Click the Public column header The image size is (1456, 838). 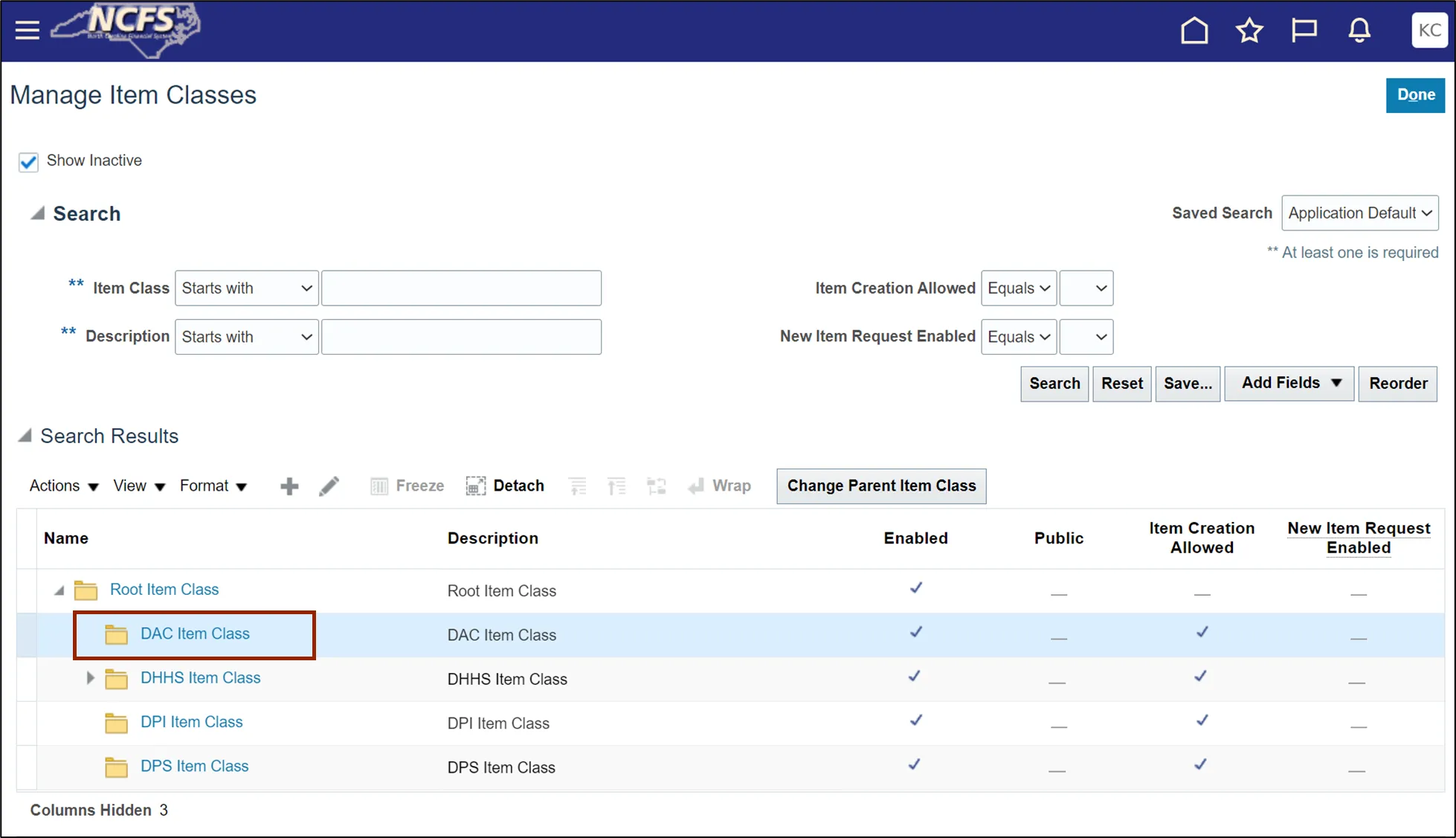1058,538
